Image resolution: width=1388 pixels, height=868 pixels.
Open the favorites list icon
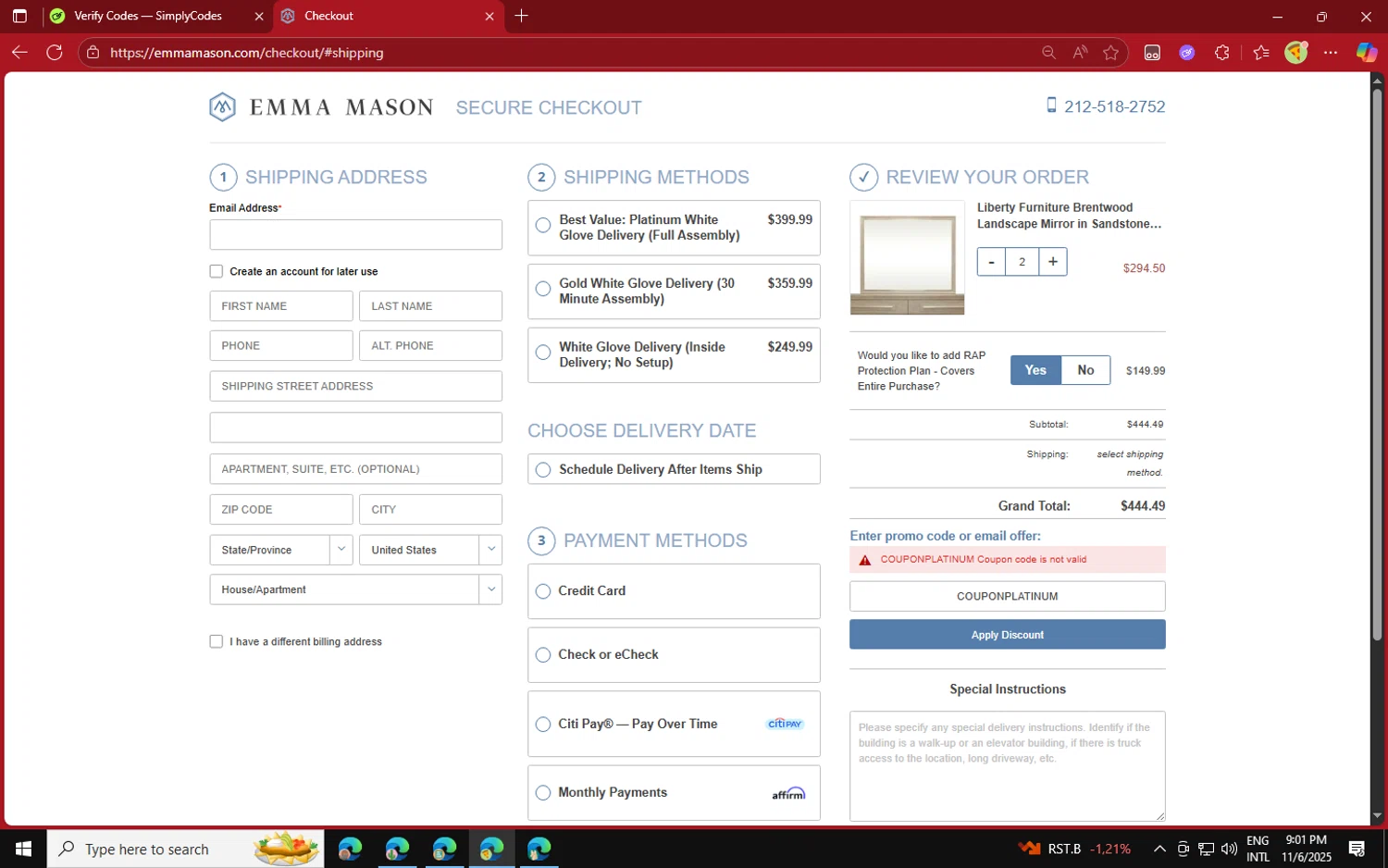1261,53
